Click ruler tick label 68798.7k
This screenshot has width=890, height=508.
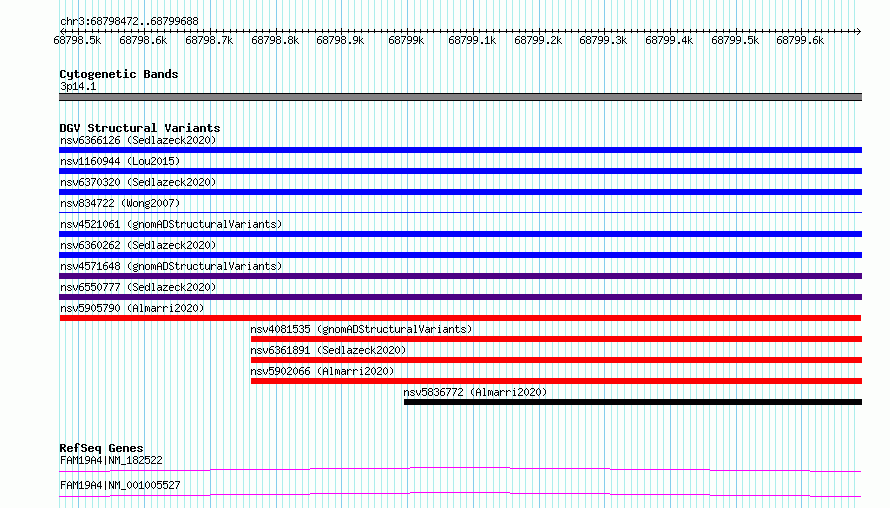point(209,40)
